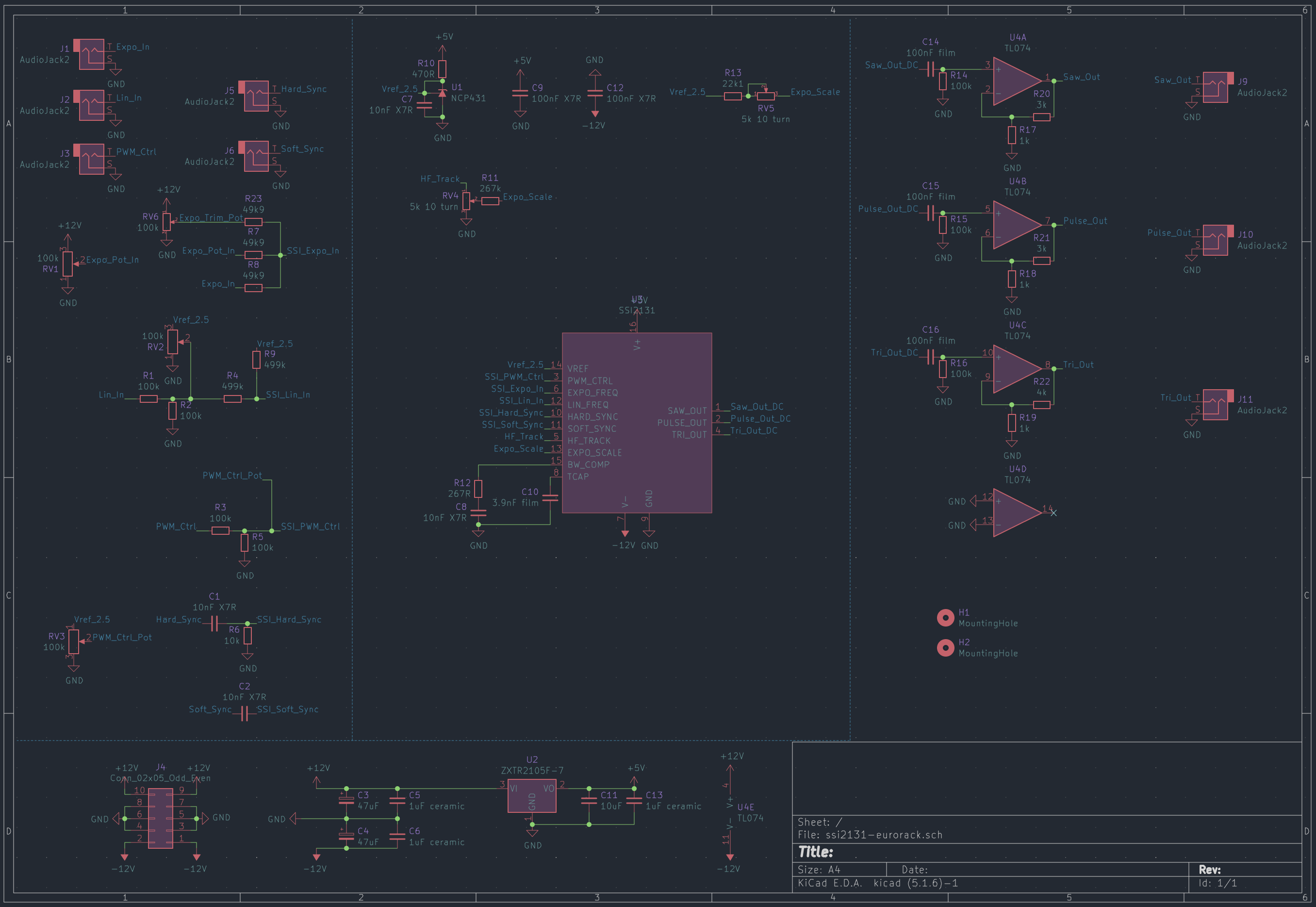Select the J1 AudioJack2 symbol for Expo_In
The height and width of the screenshot is (907, 1316).
click(91, 54)
